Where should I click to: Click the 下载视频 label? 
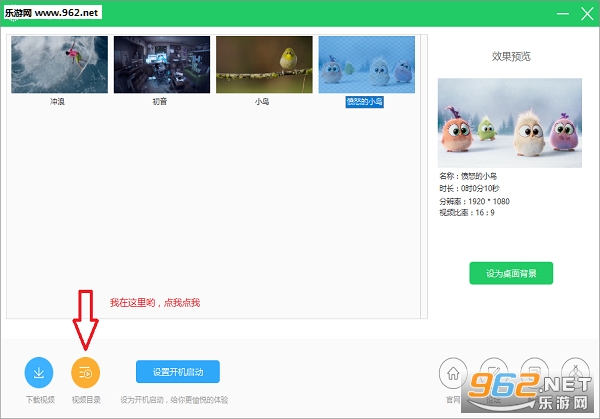[x=40, y=400]
